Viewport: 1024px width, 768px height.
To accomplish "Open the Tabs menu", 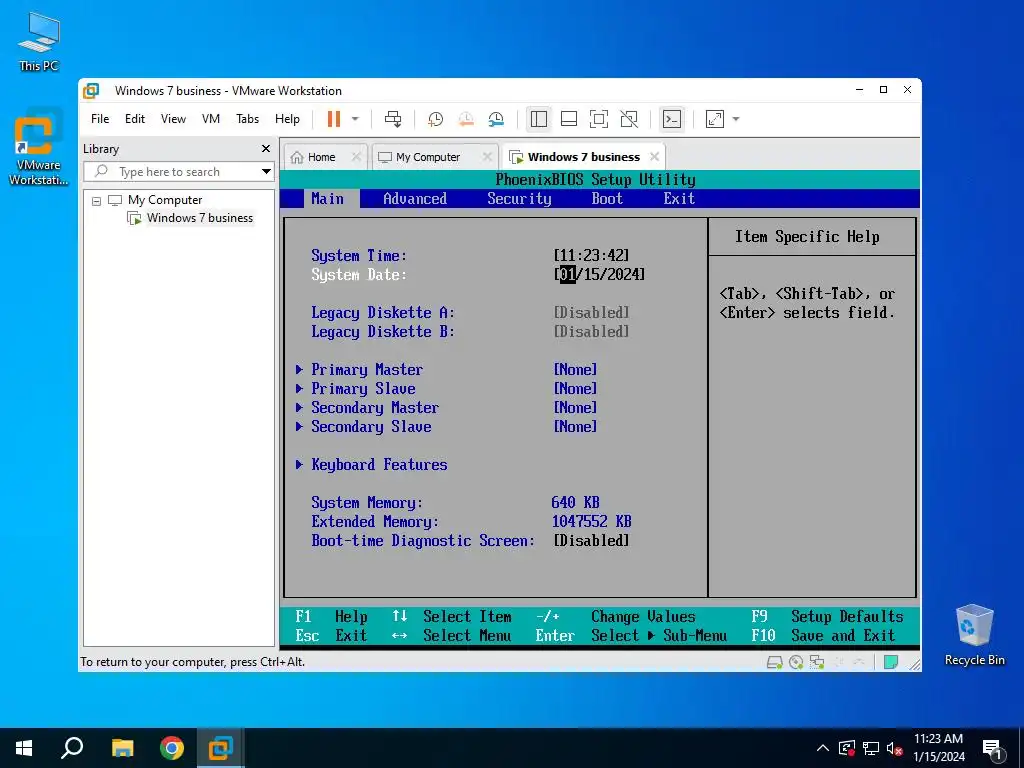I will pos(248,119).
